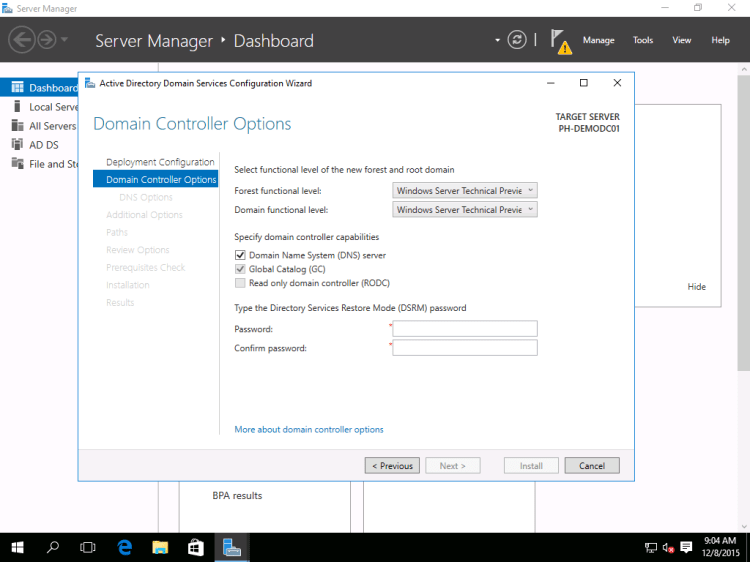This screenshot has height=562, width=750.
Task: Click the Task View taskbar icon
Action: (88, 547)
